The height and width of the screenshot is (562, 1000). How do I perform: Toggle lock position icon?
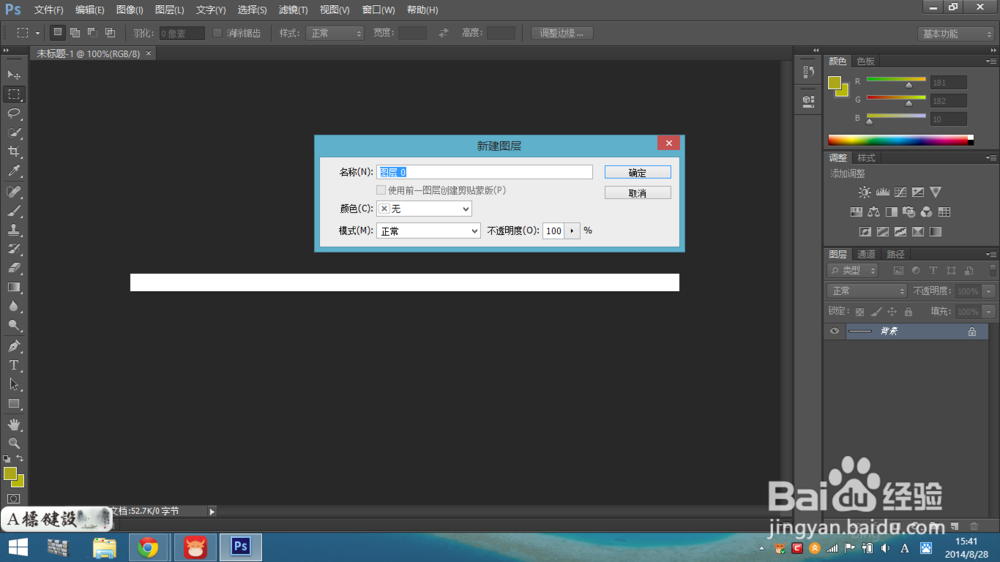892,312
